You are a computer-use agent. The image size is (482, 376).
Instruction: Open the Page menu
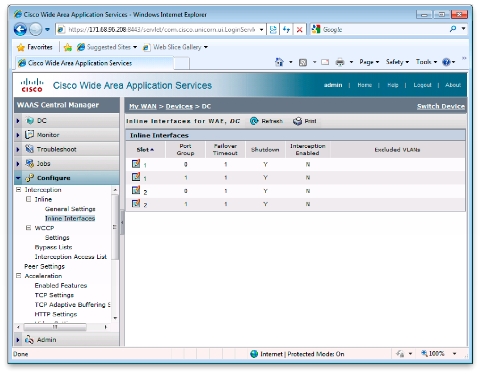[x=369, y=62]
